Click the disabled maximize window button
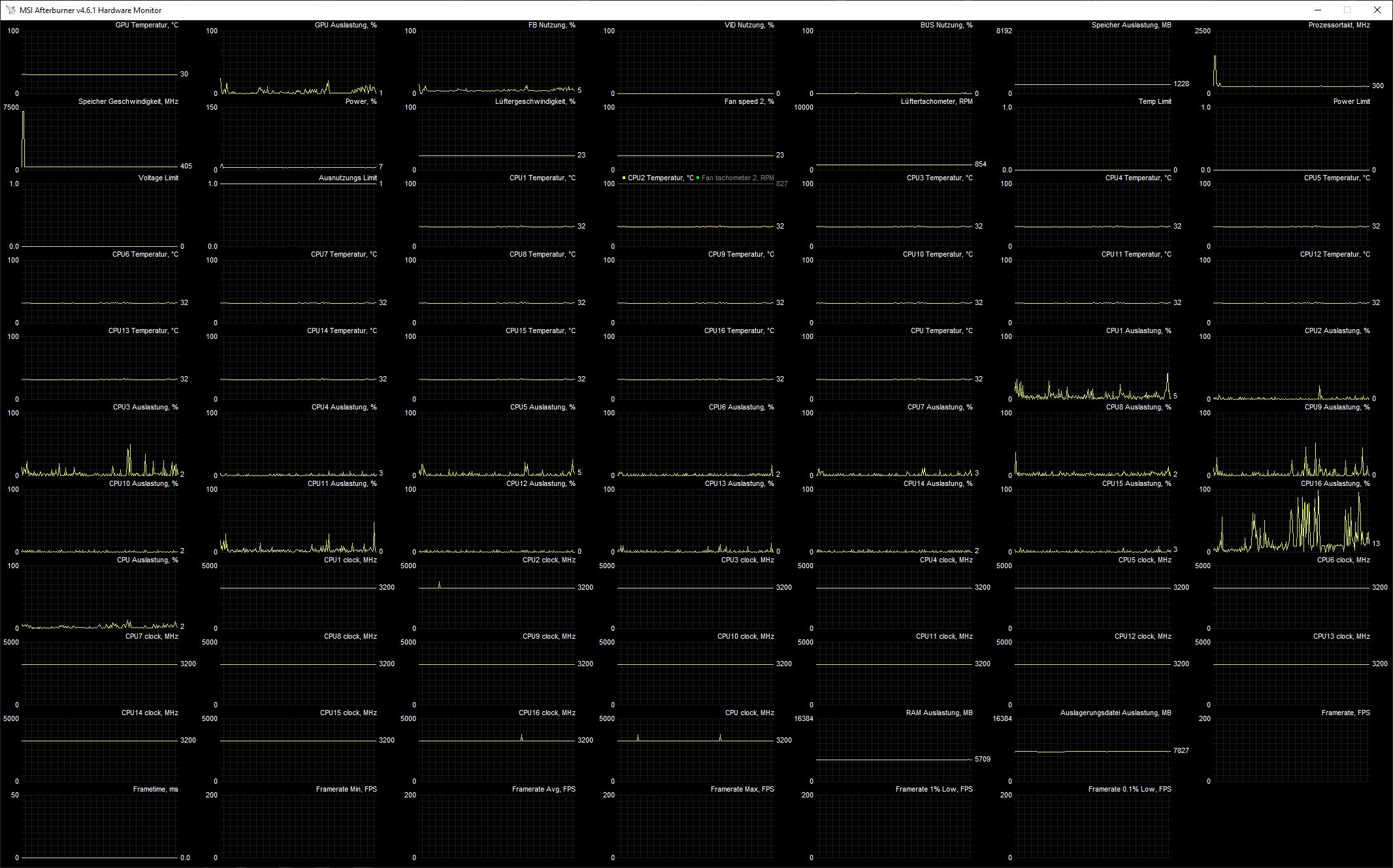This screenshot has width=1393, height=868. [1347, 10]
